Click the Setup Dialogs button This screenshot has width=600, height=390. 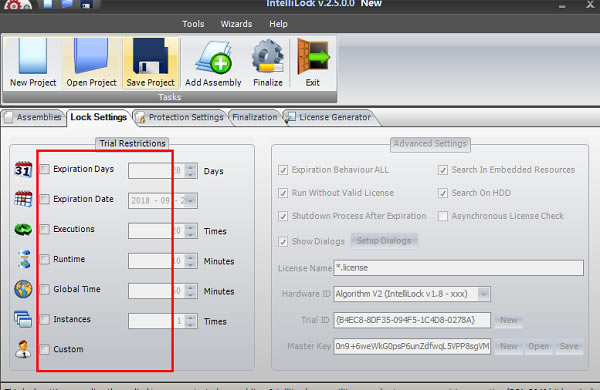point(384,241)
